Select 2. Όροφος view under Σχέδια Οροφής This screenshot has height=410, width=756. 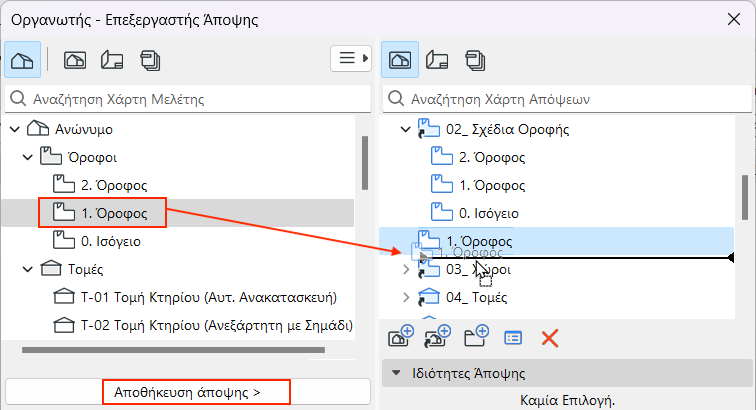(x=492, y=157)
